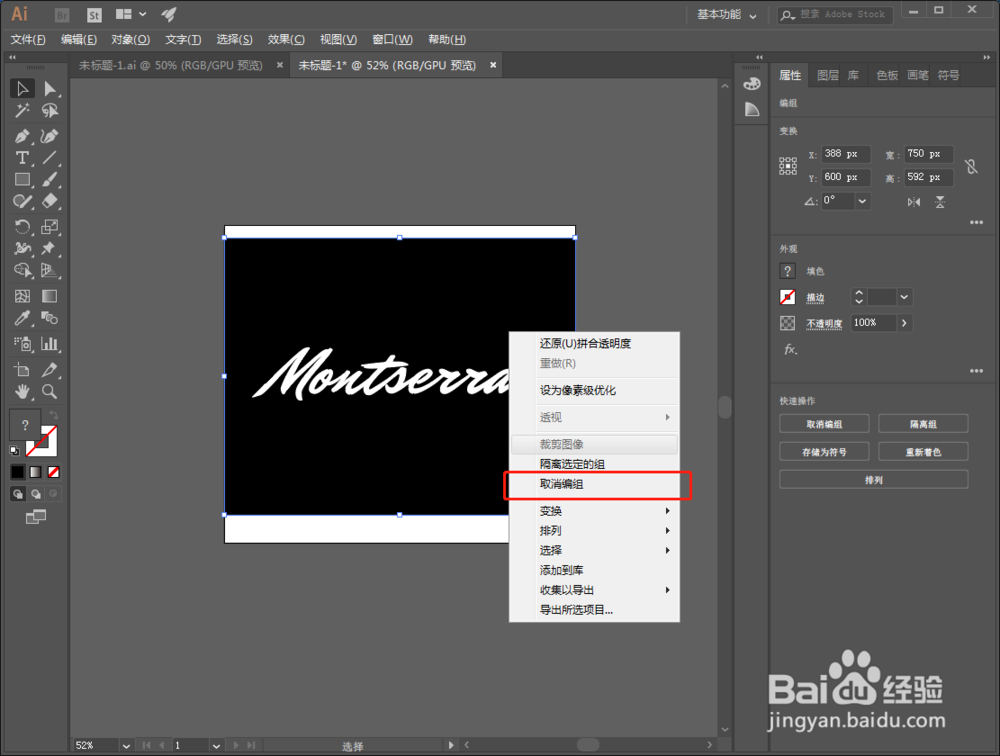This screenshot has height=756, width=1000.
Task: Select the Pen tool
Action: (x=22, y=136)
